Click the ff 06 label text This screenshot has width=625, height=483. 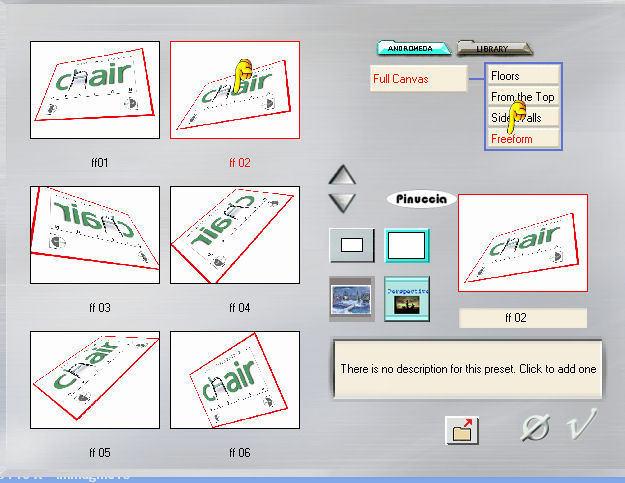[240, 453]
